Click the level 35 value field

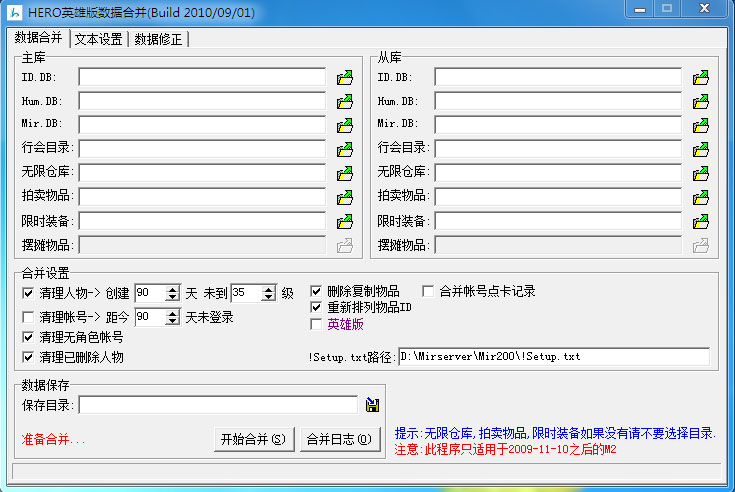[246, 293]
